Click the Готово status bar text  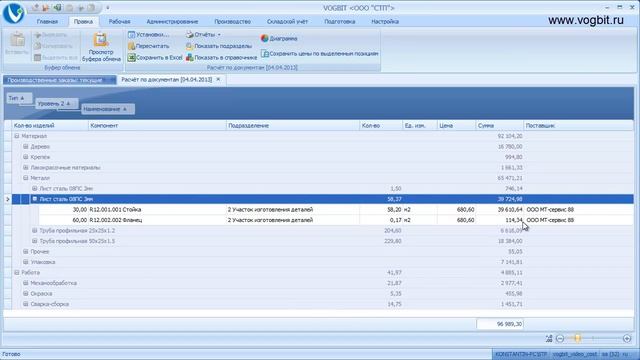pyautogui.click(x=11, y=354)
